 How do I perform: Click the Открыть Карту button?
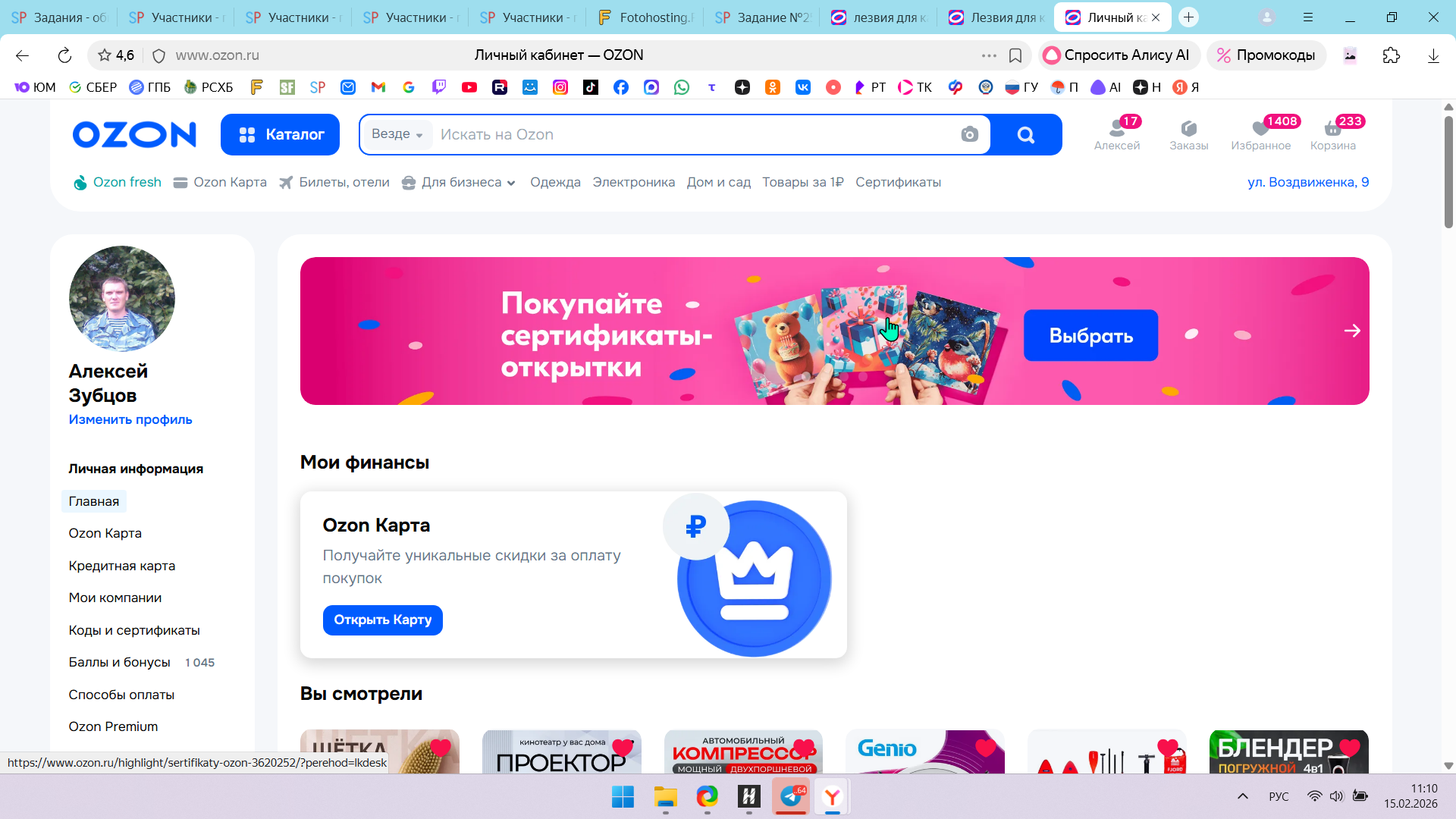point(382,620)
